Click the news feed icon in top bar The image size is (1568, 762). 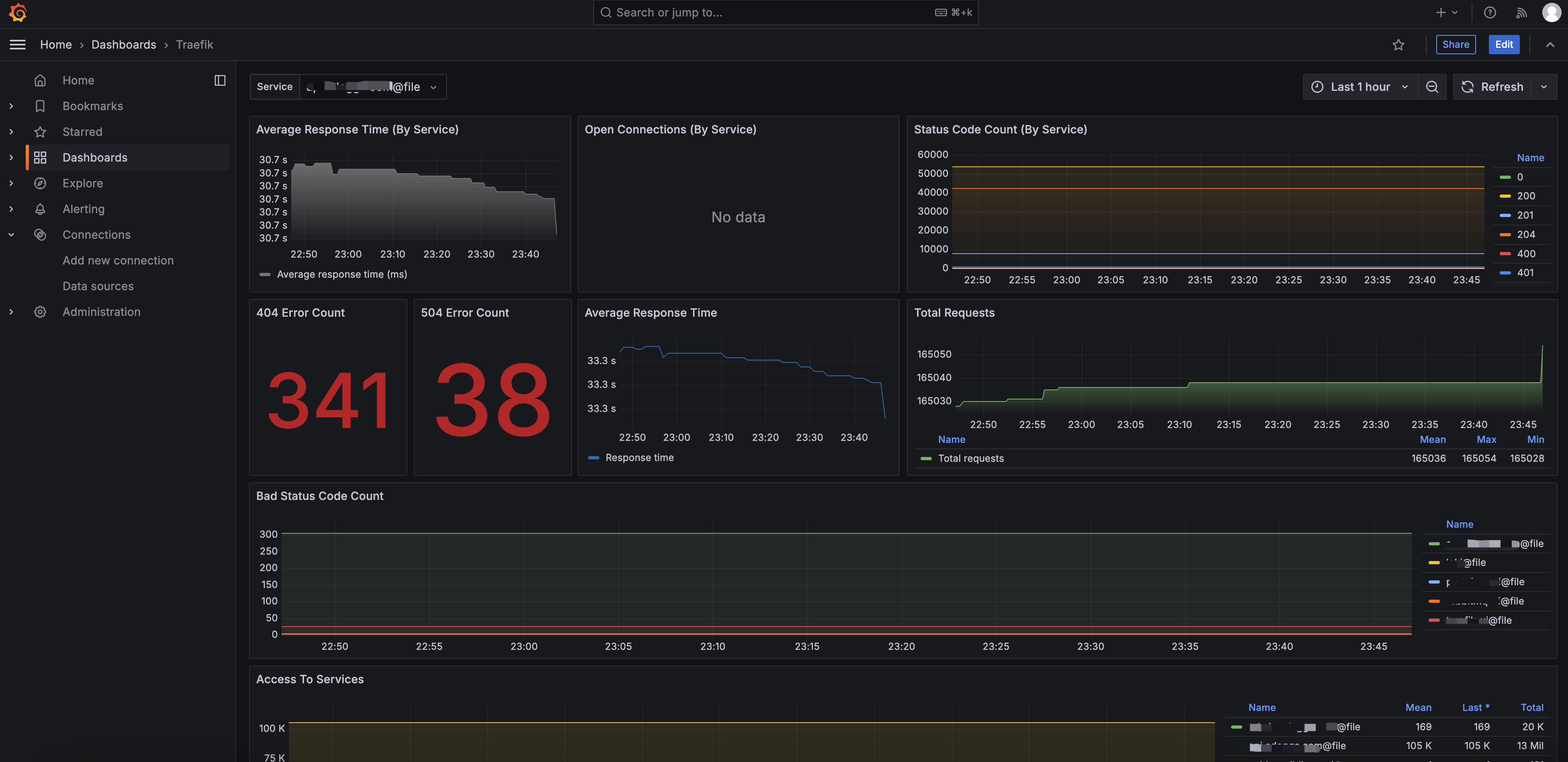coord(1521,12)
